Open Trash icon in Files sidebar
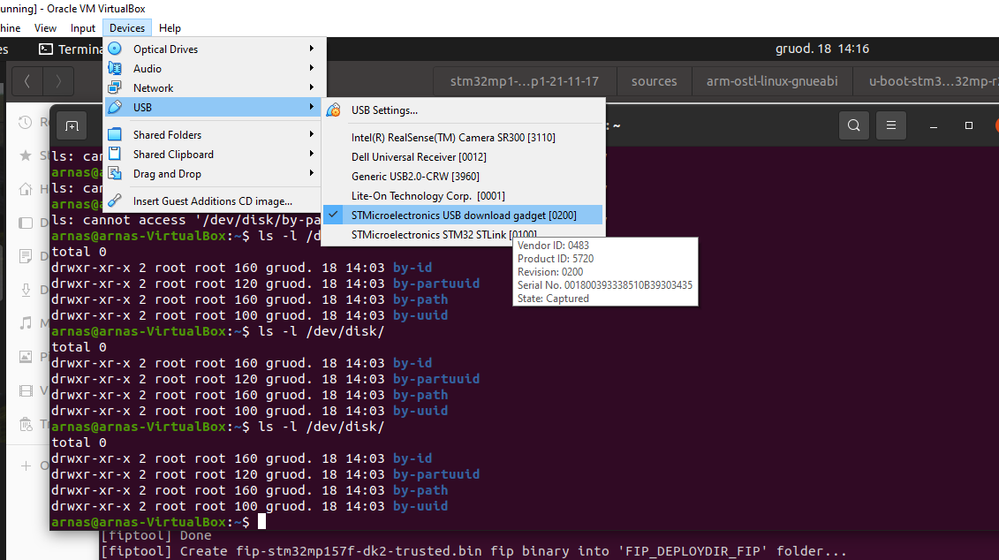This screenshot has height=560, width=999. [25, 424]
